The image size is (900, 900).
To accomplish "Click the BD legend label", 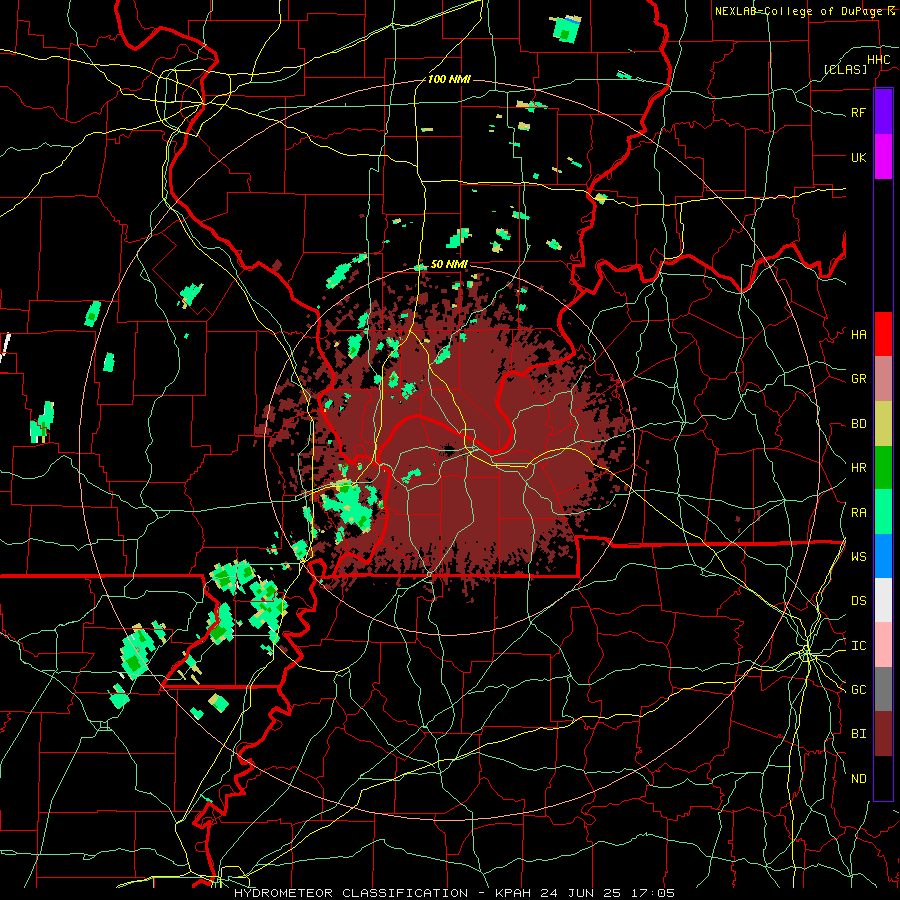I will click(x=859, y=424).
